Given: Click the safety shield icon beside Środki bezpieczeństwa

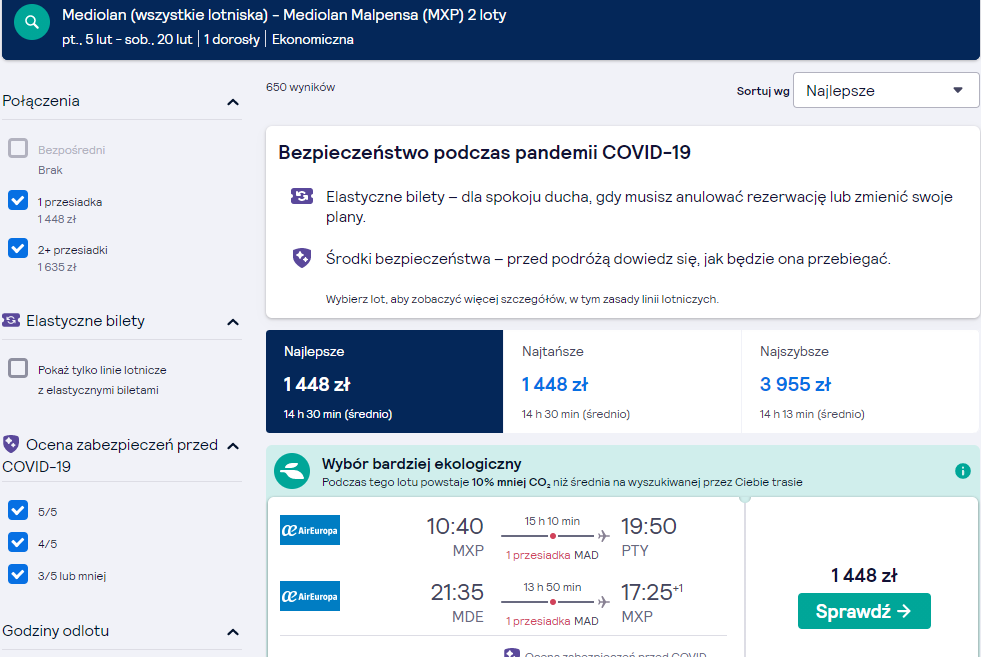Looking at the screenshot, I should point(302,258).
